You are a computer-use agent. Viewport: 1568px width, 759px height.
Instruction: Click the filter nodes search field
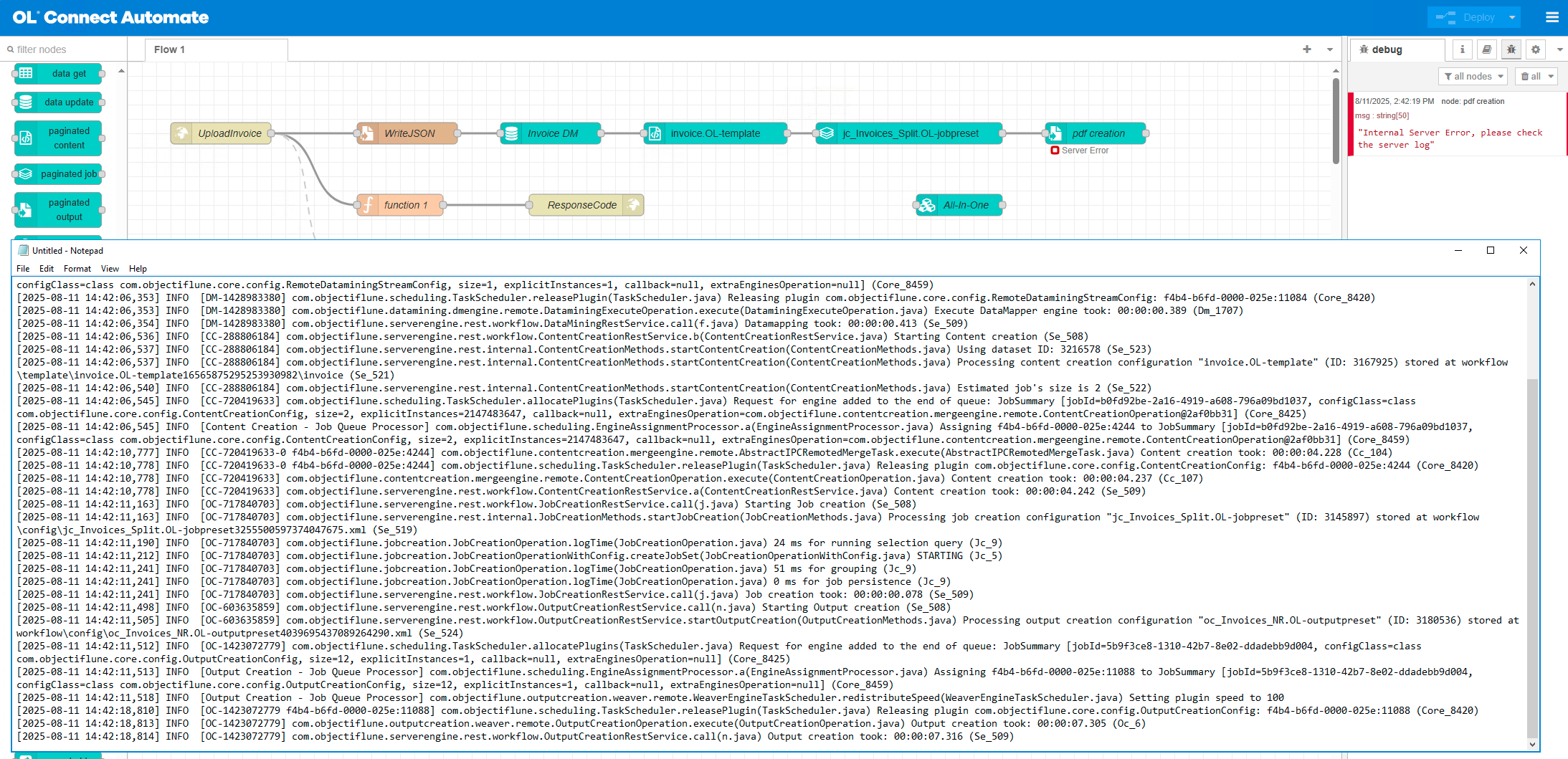tap(65, 49)
